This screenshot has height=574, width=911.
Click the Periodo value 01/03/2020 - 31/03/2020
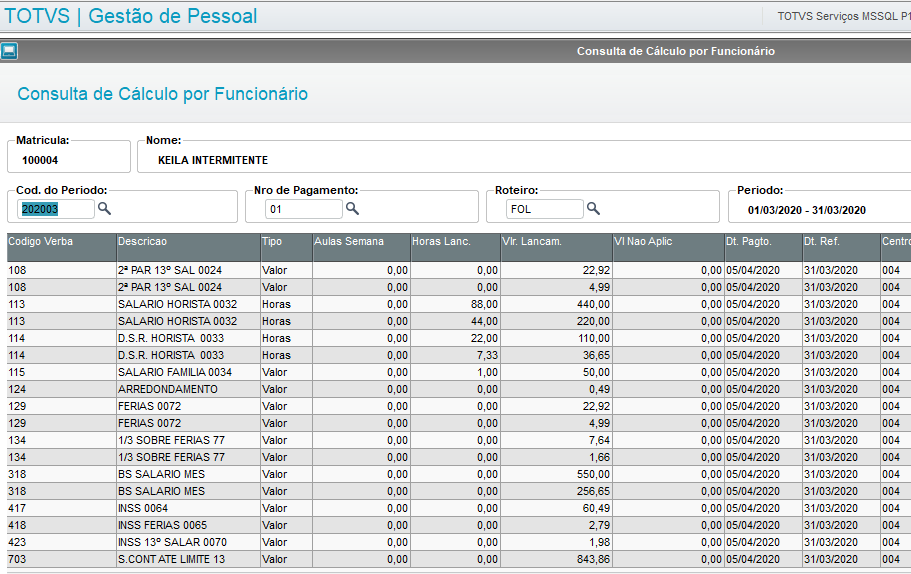(806, 210)
